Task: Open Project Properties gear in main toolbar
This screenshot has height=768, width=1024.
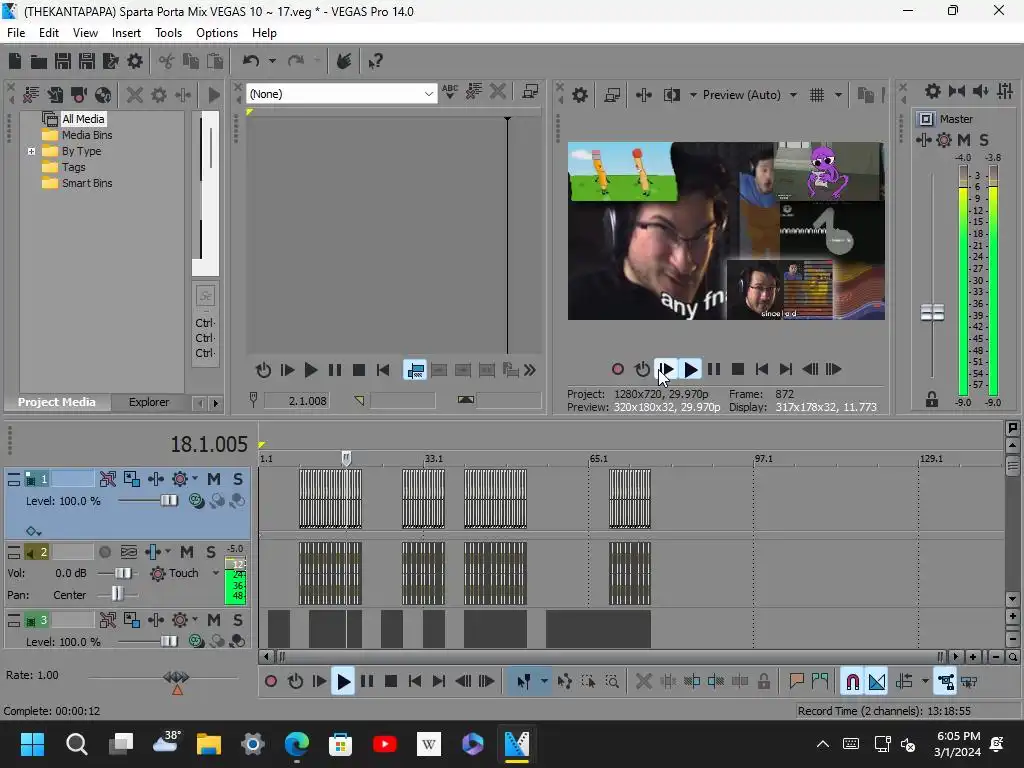Action: coord(135,61)
